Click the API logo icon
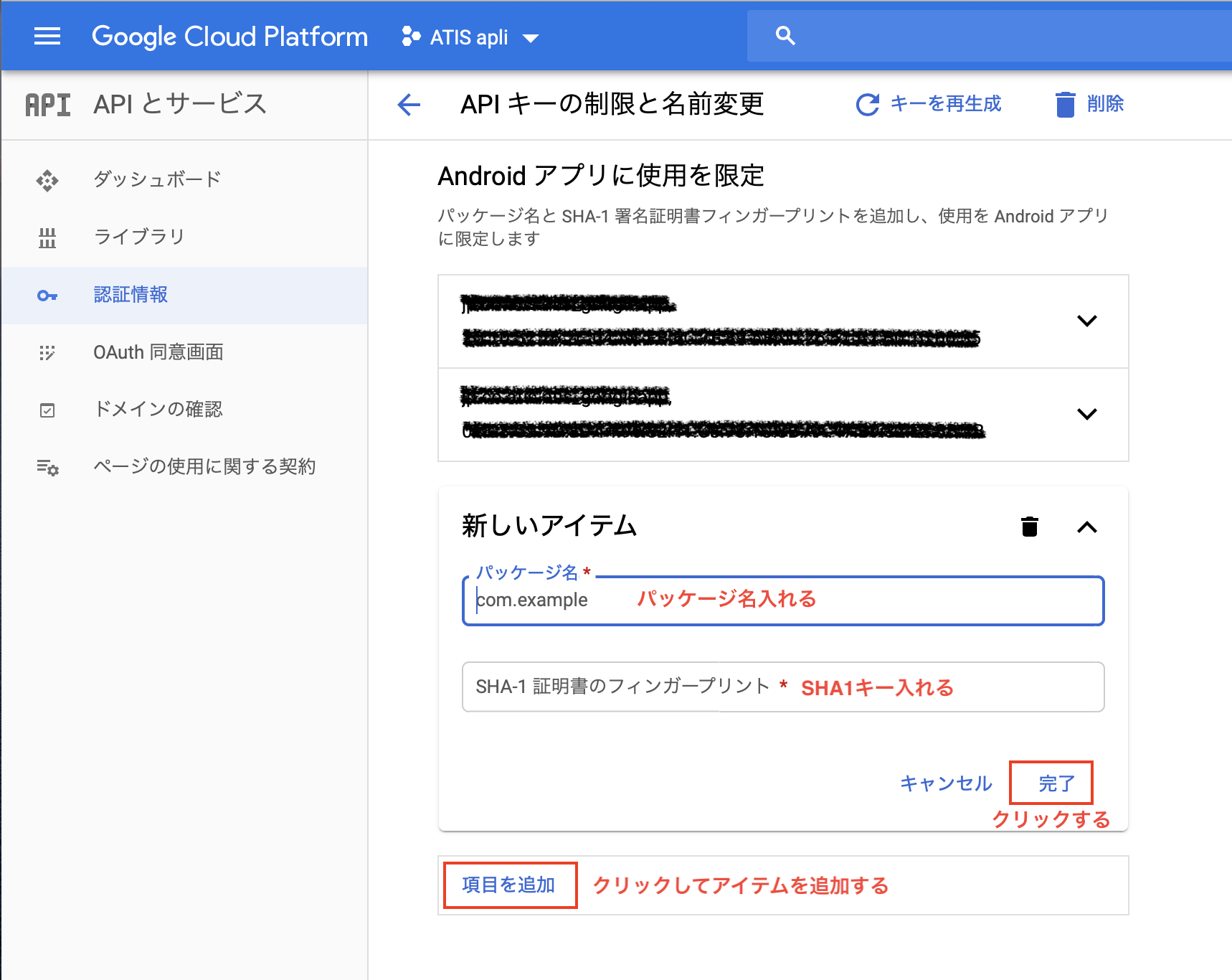Screen dimensions: 1232x980 48,105
